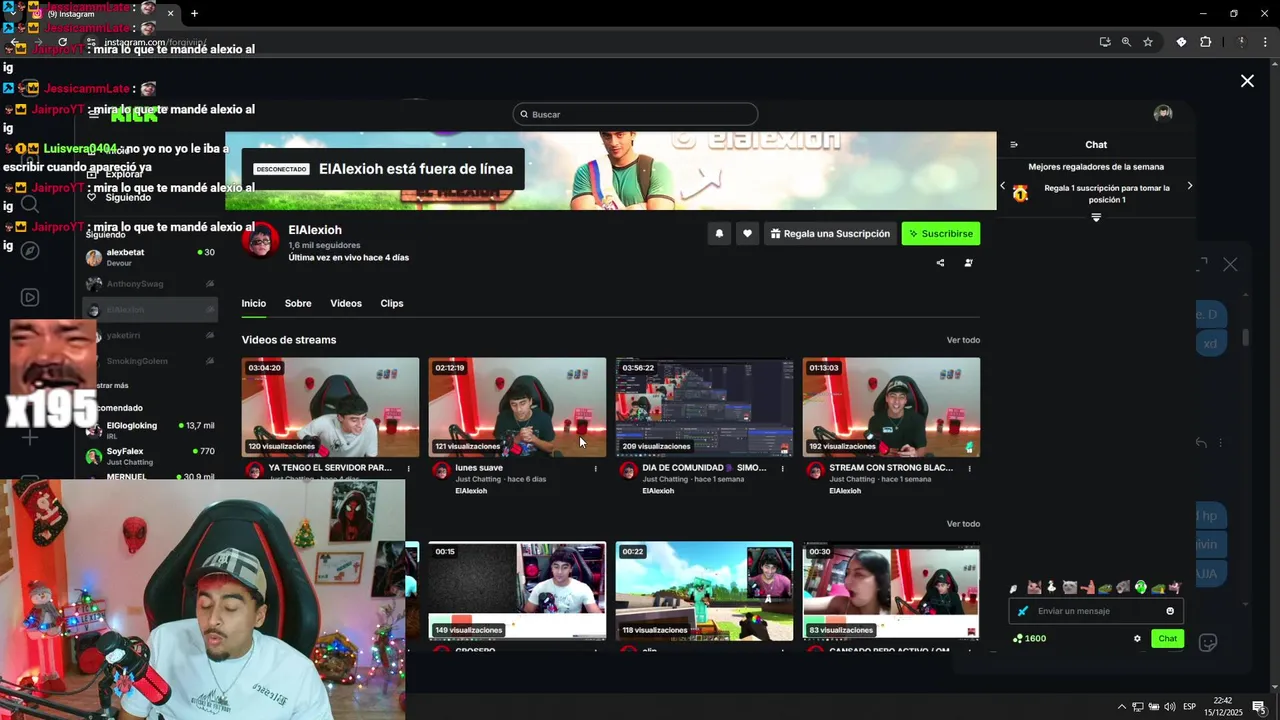Click 'Ver todo' above the clips row
The height and width of the screenshot is (720, 1280).
tap(963, 524)
